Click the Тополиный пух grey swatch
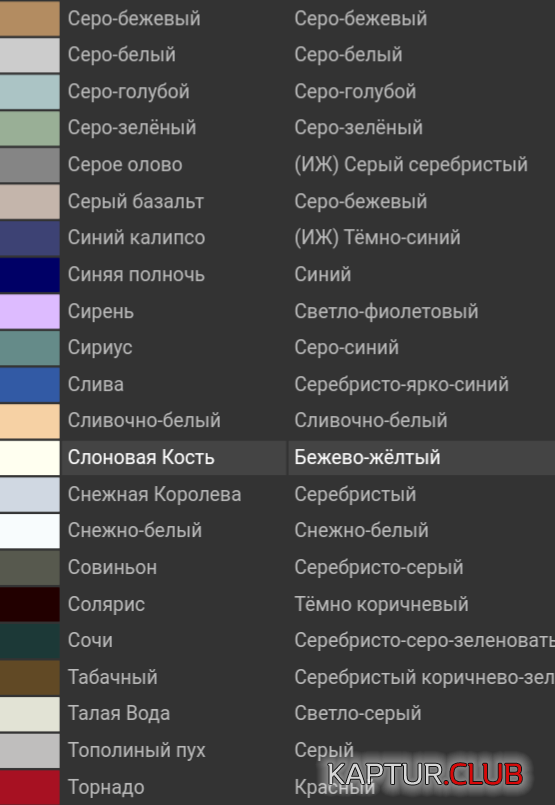This screenshot has height=805, width=555. coord(30,751)
